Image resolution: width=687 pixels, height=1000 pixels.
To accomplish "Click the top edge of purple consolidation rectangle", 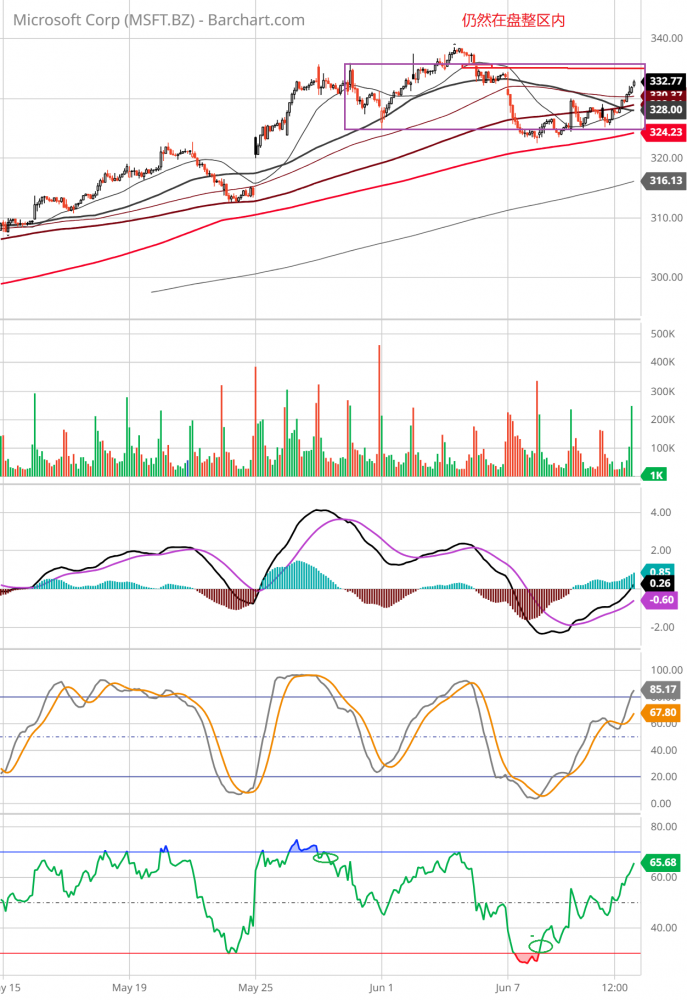I will pos(490,64).
